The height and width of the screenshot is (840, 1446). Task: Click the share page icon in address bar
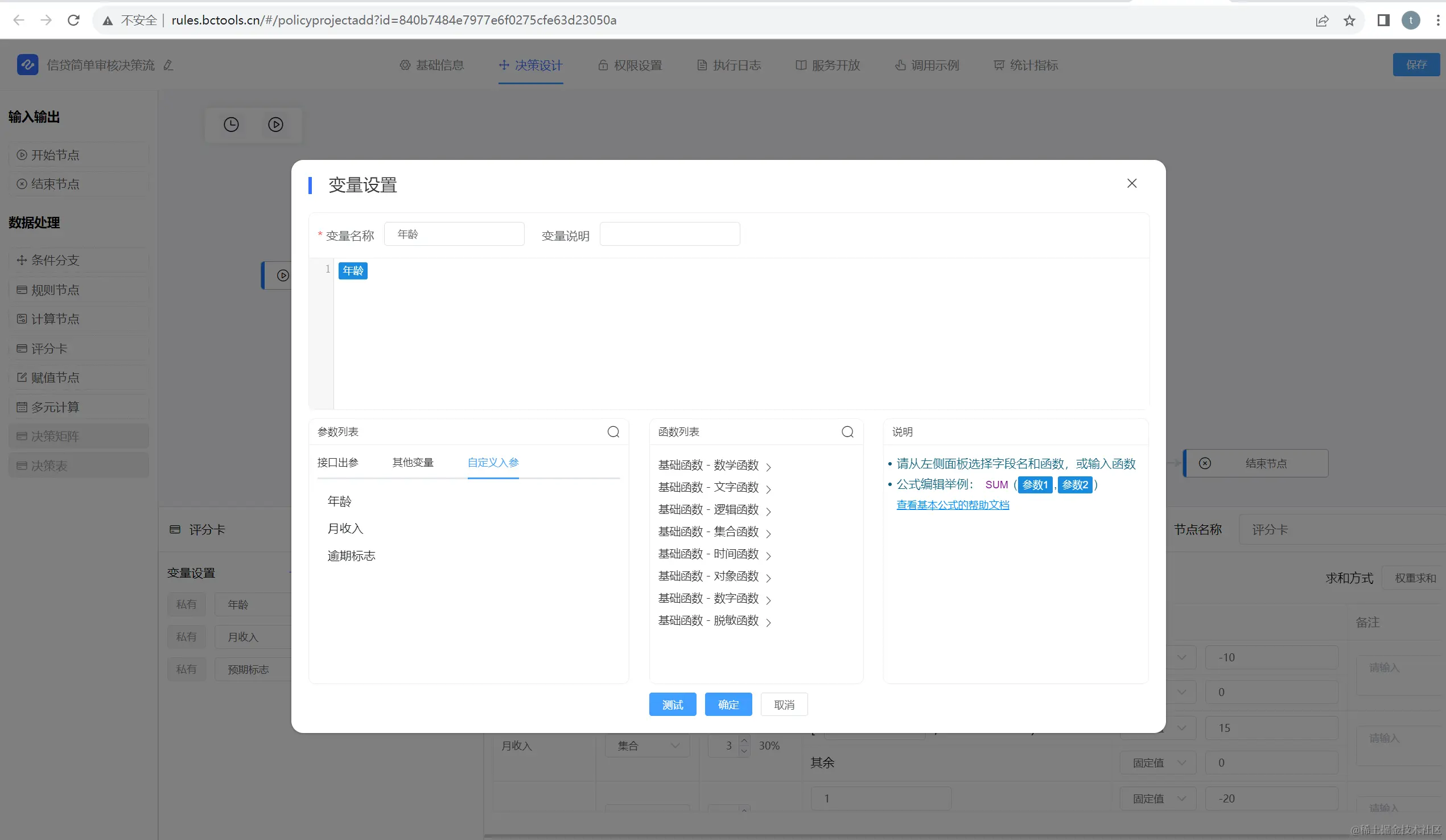(1322, 20)
